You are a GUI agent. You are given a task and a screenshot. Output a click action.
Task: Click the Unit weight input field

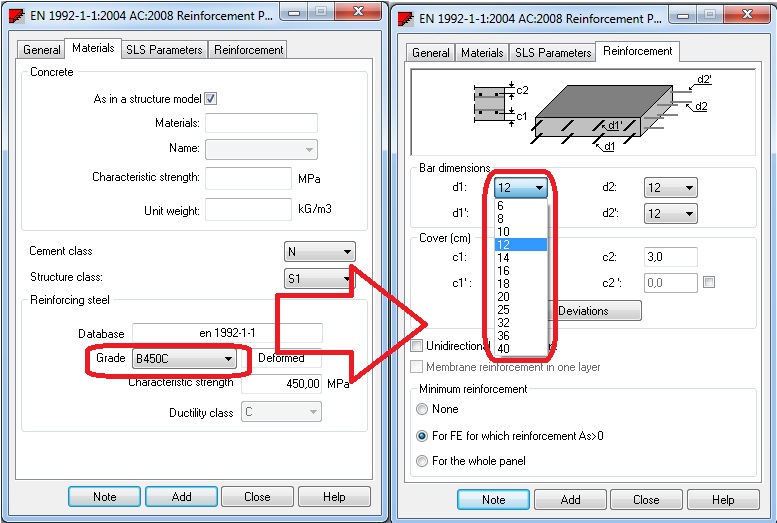[248, 209]
